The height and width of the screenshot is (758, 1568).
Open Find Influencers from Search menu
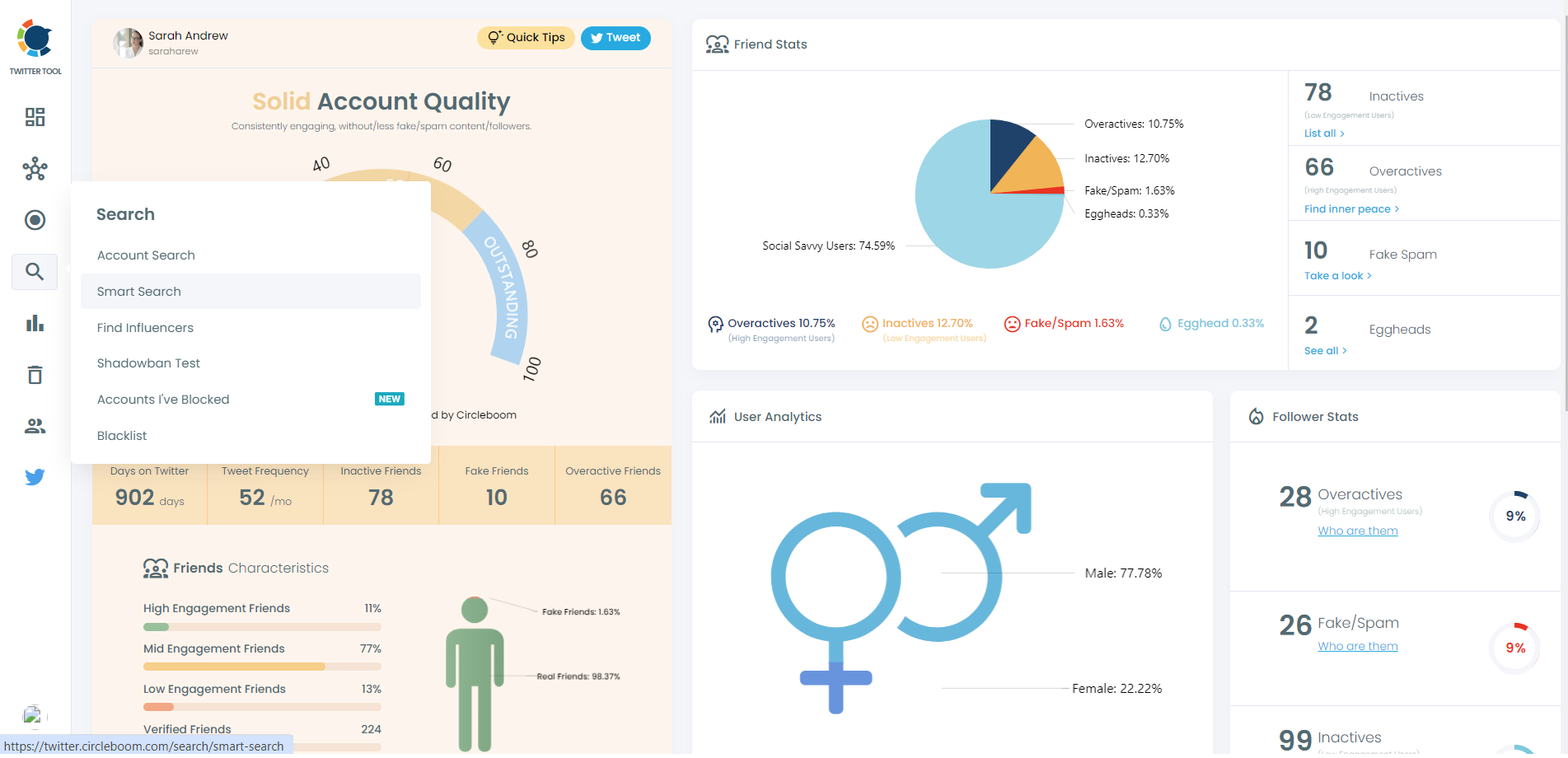(145, 328)
